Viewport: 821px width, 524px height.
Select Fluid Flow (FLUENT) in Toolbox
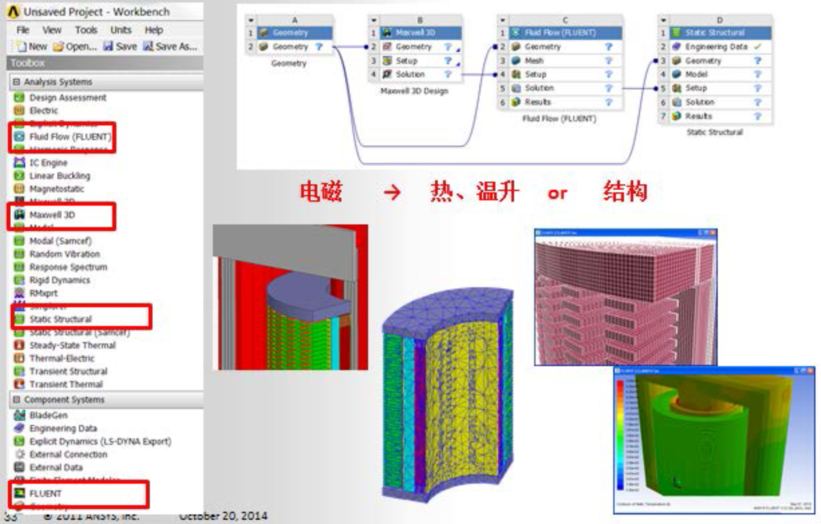(x=66, y=136)
